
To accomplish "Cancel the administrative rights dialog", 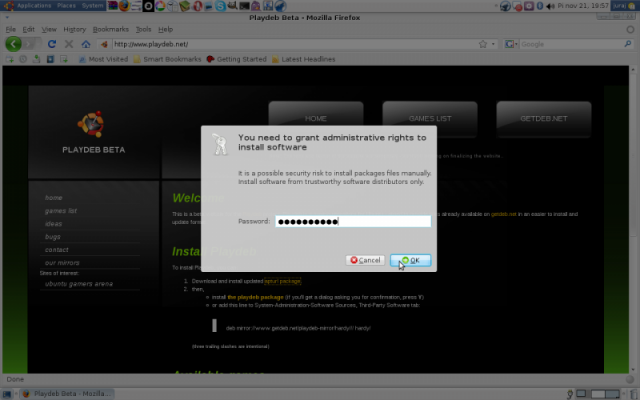I will pos(365,260).
